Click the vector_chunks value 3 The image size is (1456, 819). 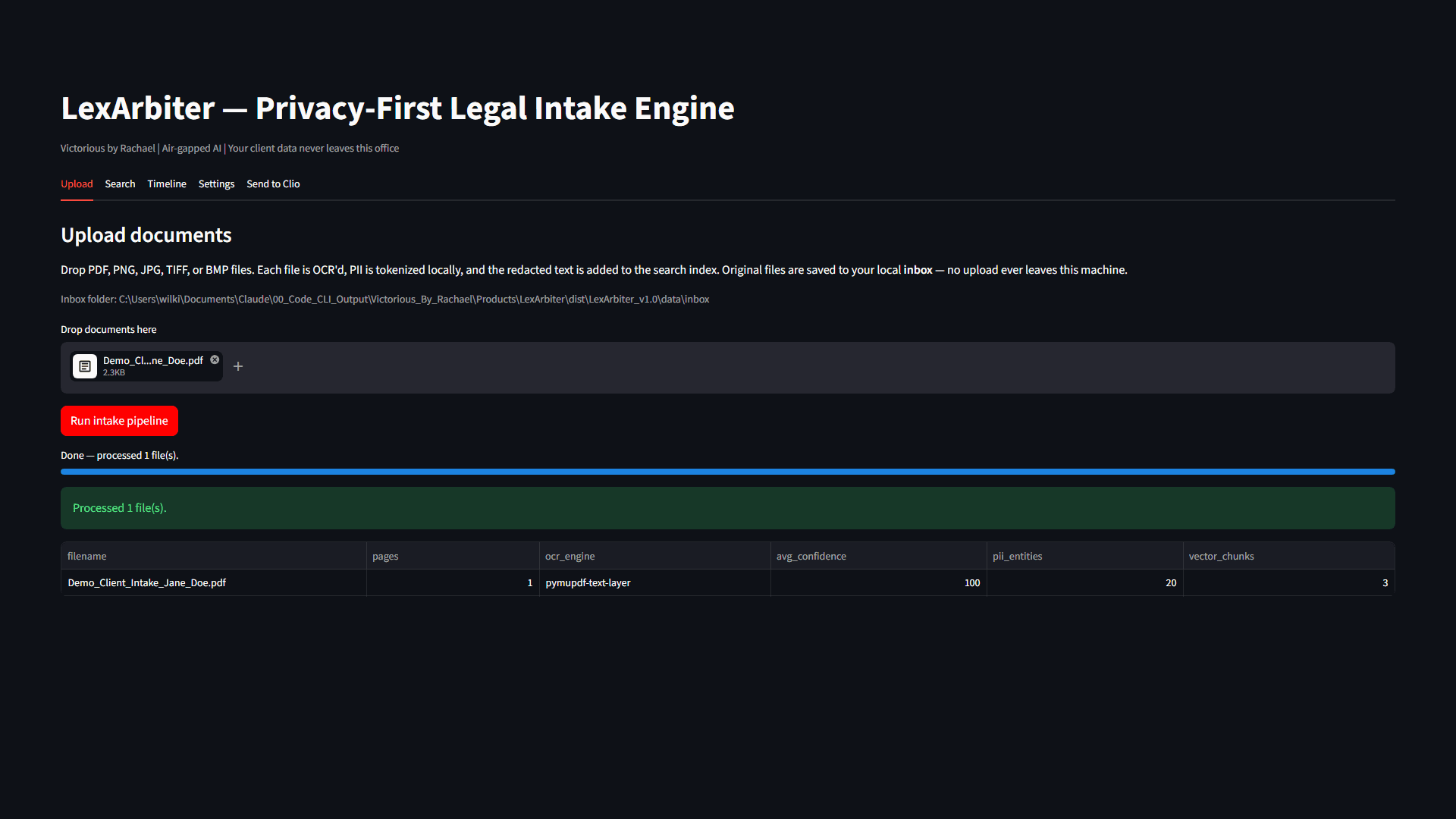click(x=1288, y=582)
